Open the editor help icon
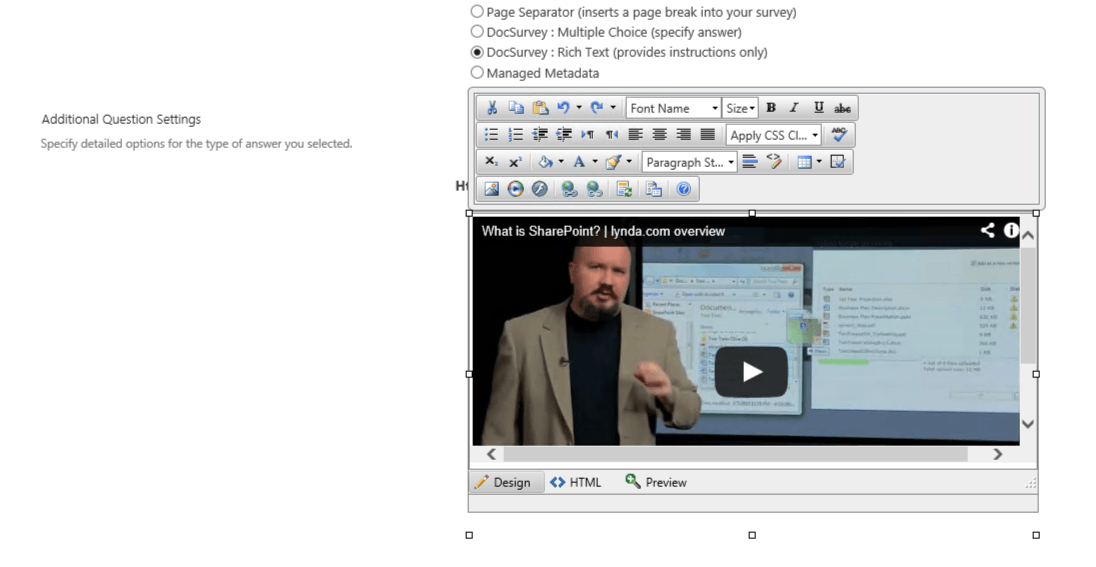The height and width of the screenshot is (567, 1096). pos(684,189)
